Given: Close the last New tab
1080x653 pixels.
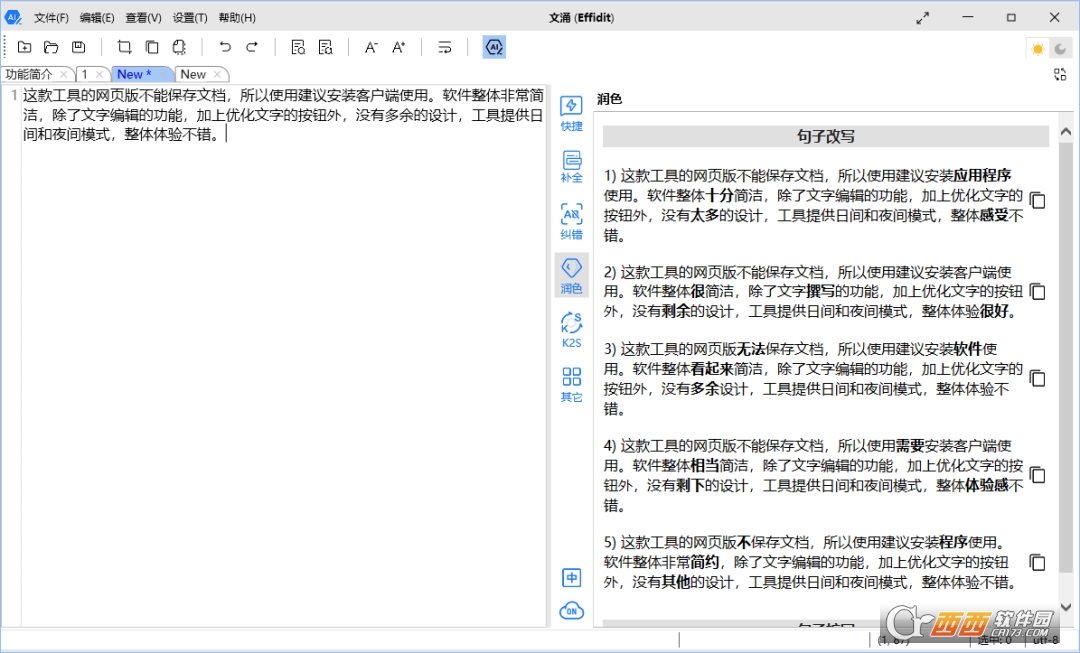Looking at the screenshot, I should click(x=218, y=74).
